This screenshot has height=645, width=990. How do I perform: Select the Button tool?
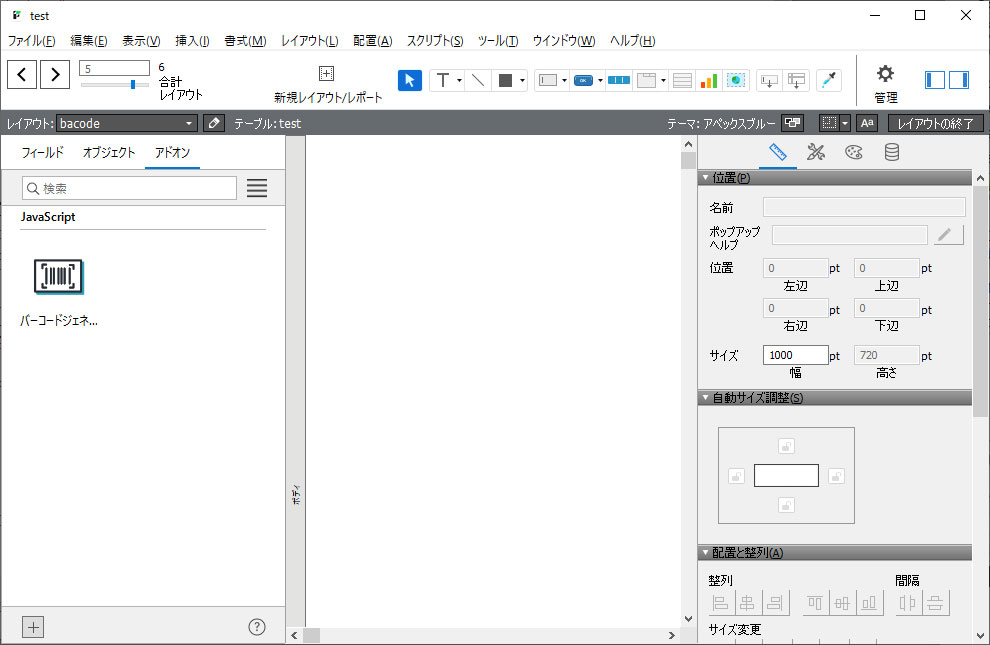tap(583, 80)
